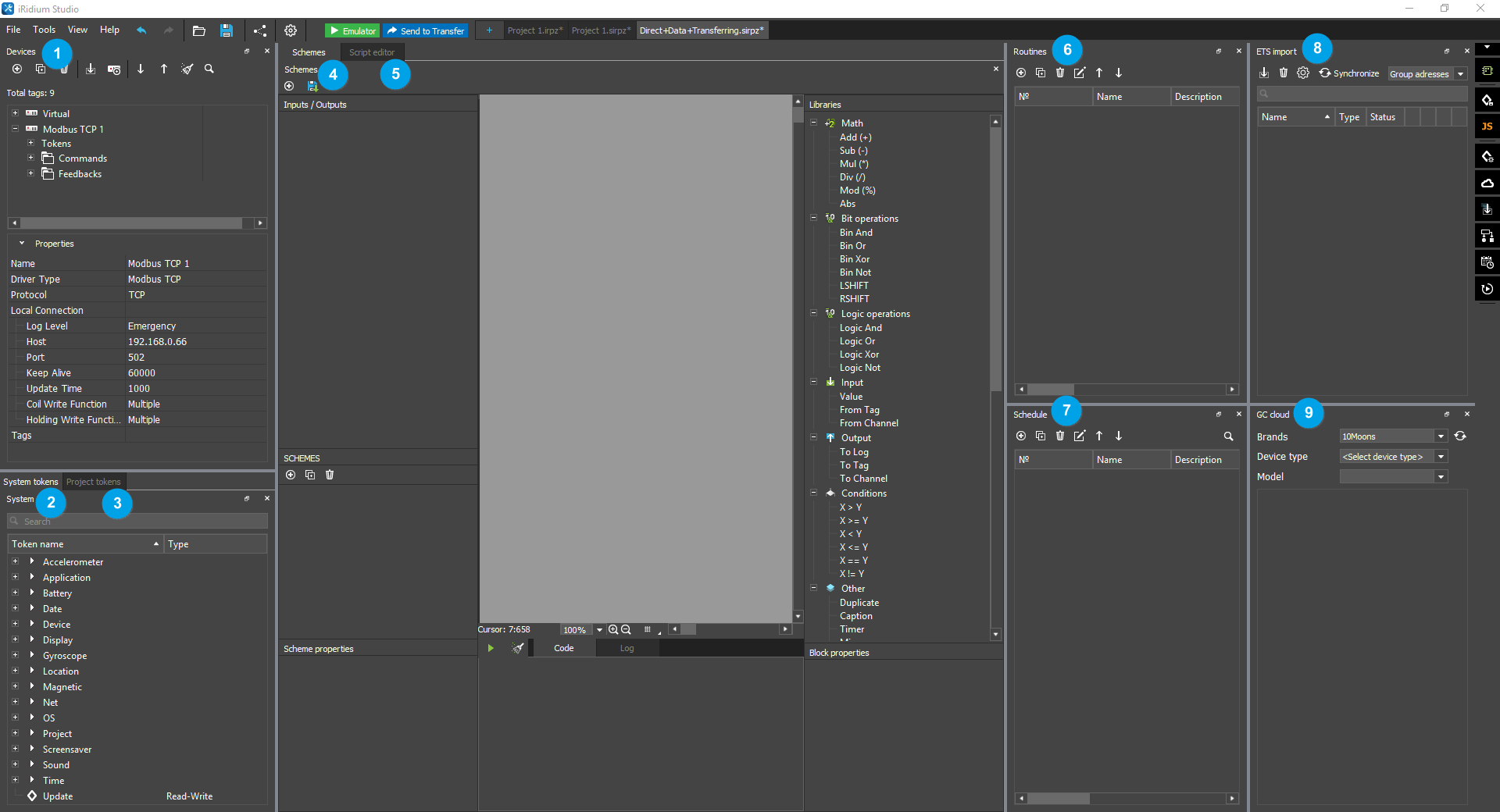Expand the Accelerometer group in System tokens
The image size is (1500, 812).
[x=15, y=561]
